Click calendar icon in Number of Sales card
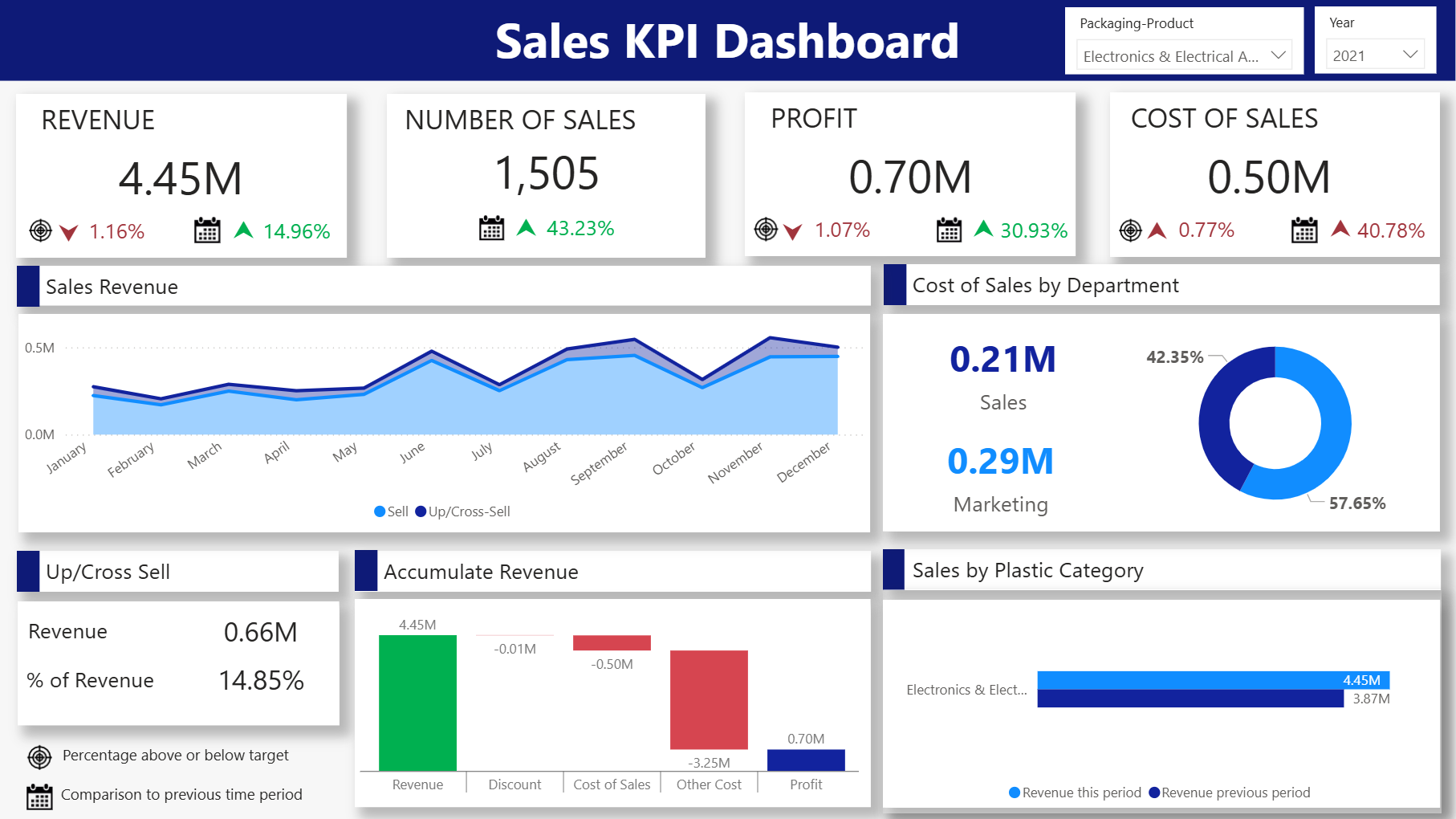Image resolution: width=1456 pixels, height=819 pixels. click(x=491, y=228)
